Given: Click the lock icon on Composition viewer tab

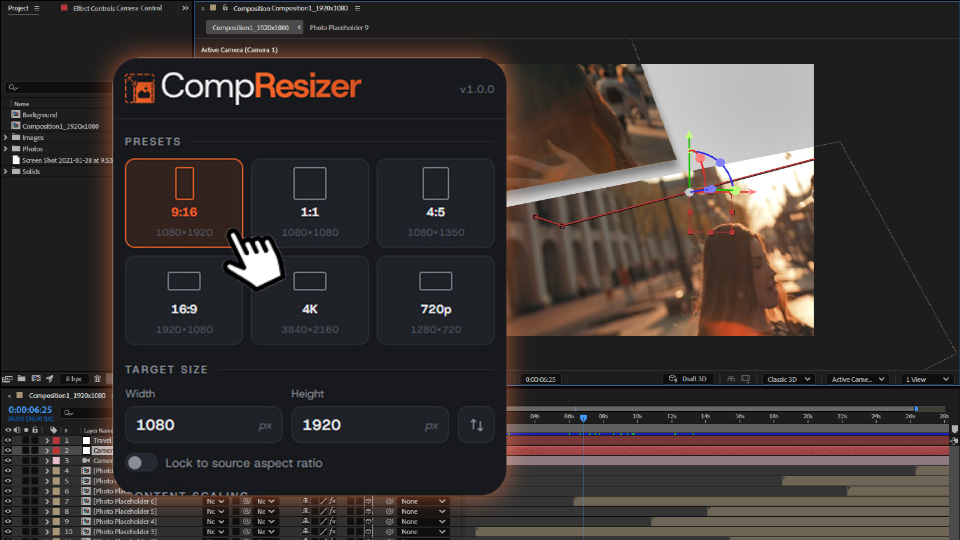Looking at the screenshot, I should click(225, 8).
